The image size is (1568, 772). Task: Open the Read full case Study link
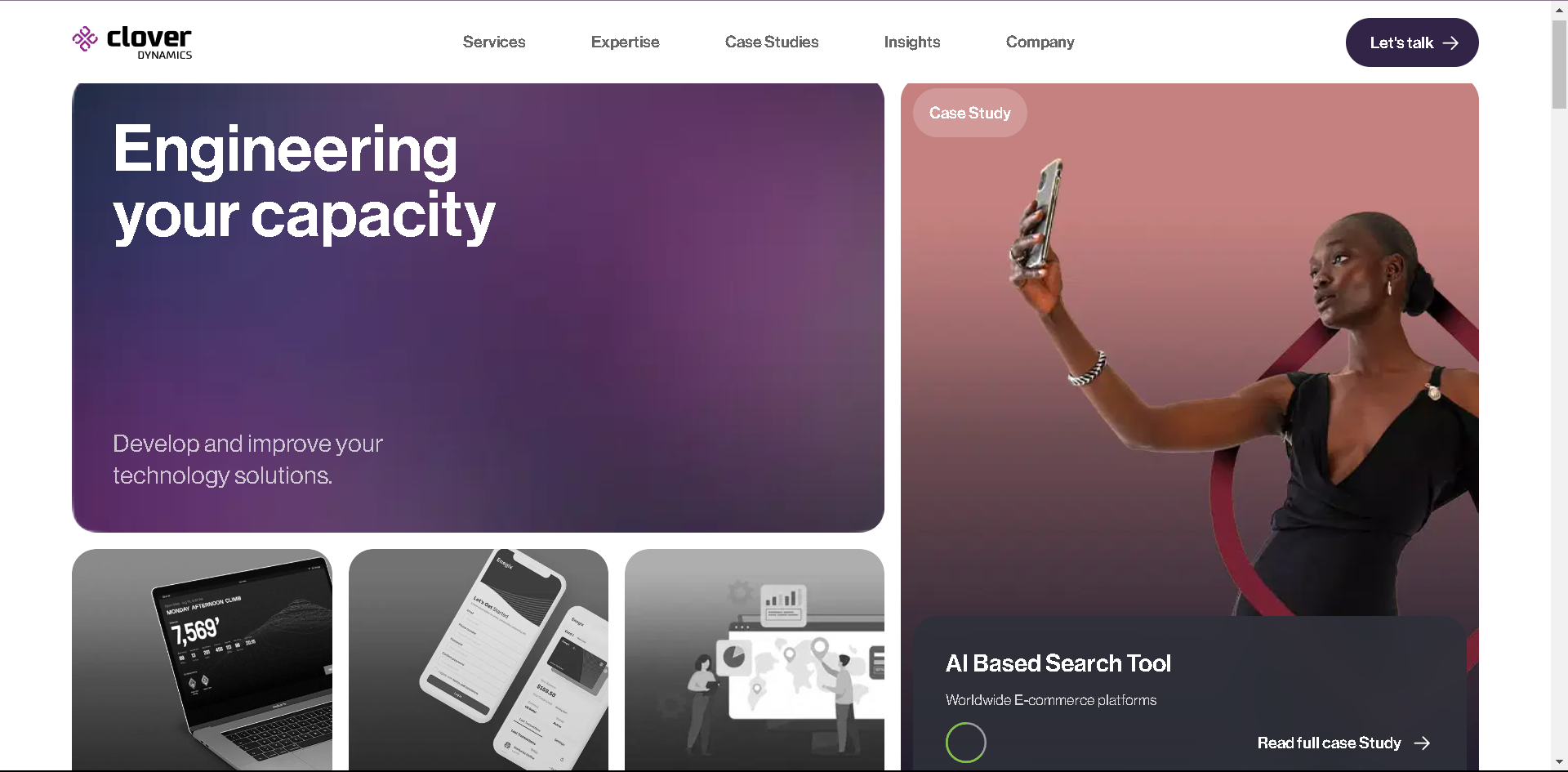[1343, 743]
